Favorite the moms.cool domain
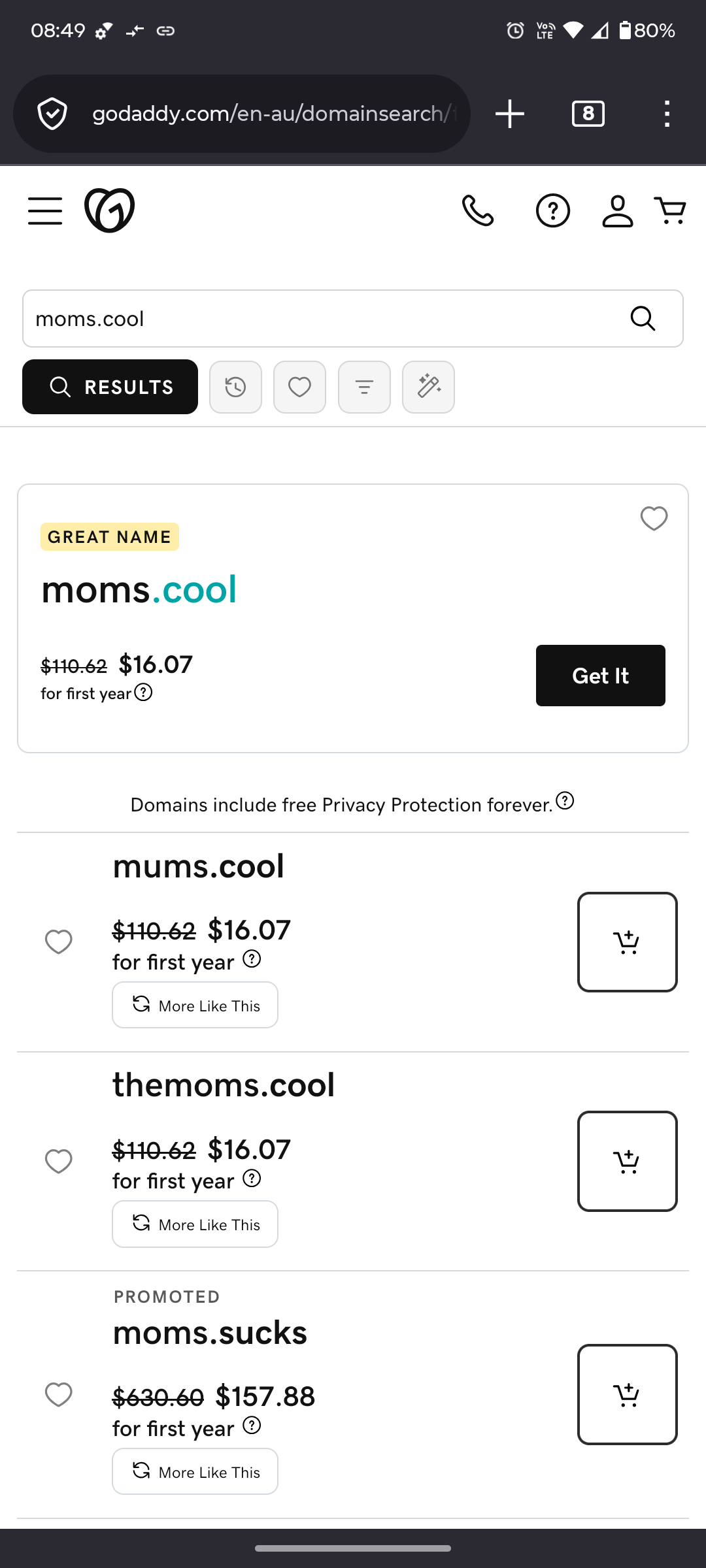 (x=654, y=519)
